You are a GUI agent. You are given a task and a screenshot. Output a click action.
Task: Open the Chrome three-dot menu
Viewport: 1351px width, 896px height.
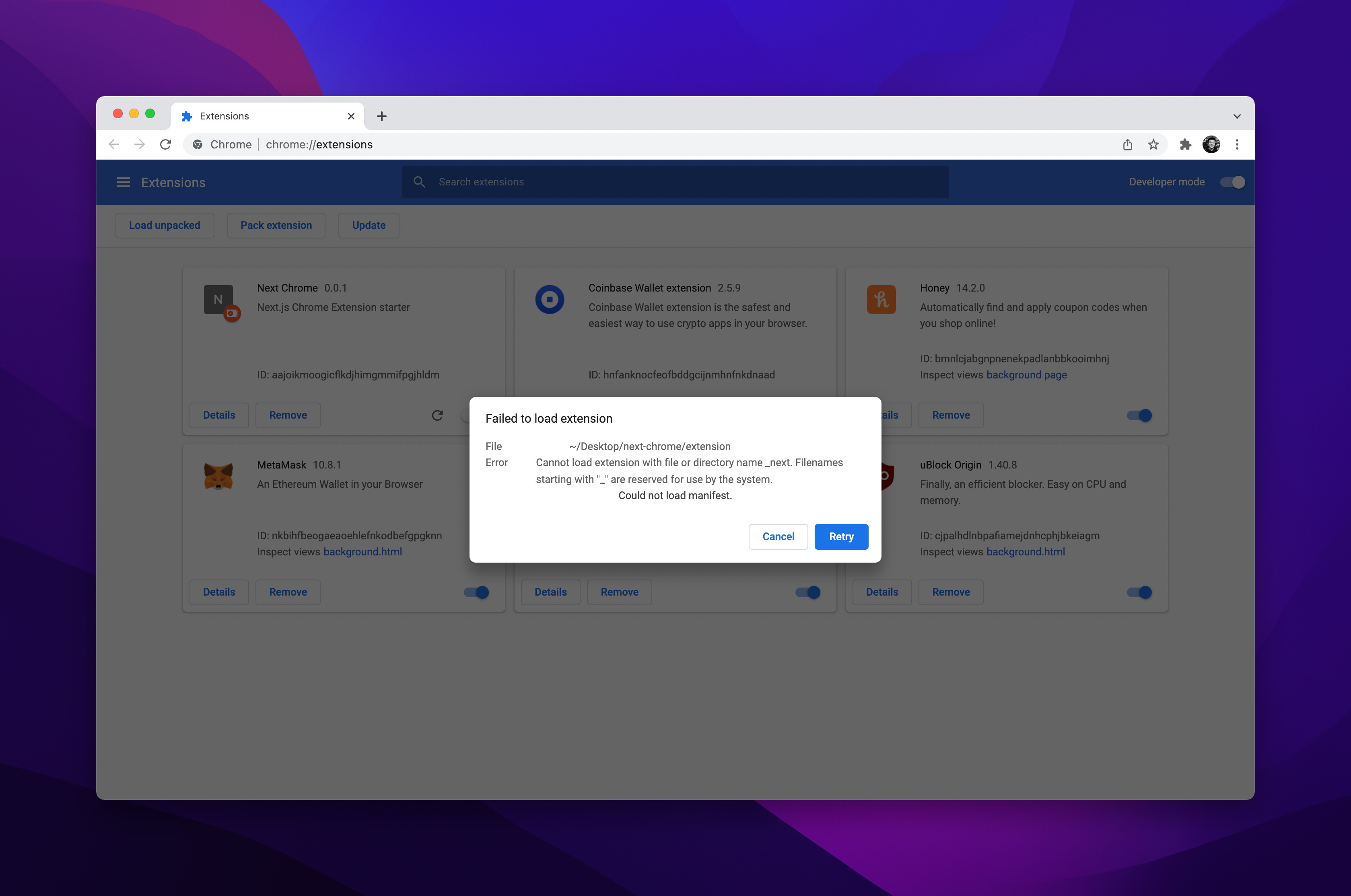coord(1237,144)
